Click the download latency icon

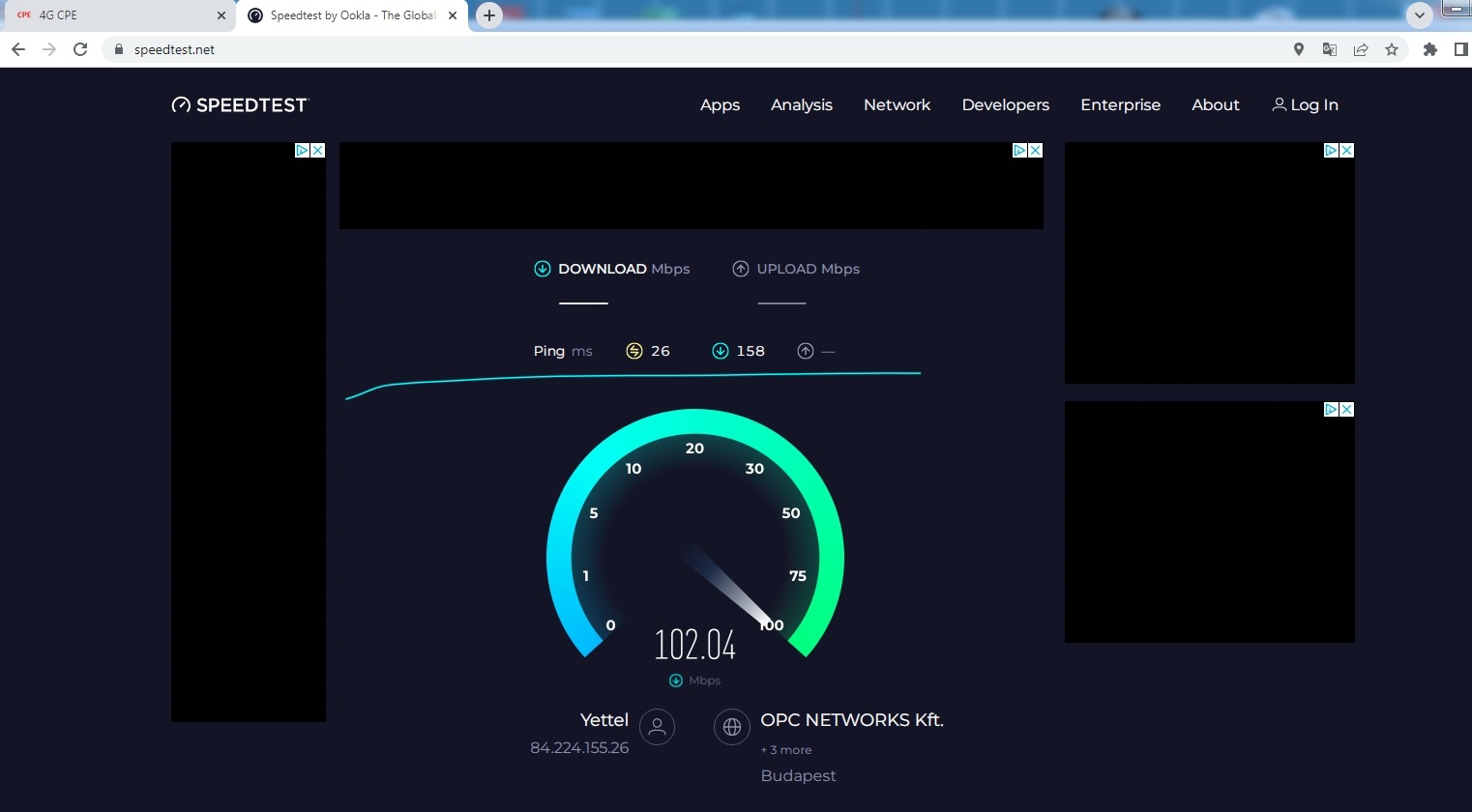click(721, 351)
